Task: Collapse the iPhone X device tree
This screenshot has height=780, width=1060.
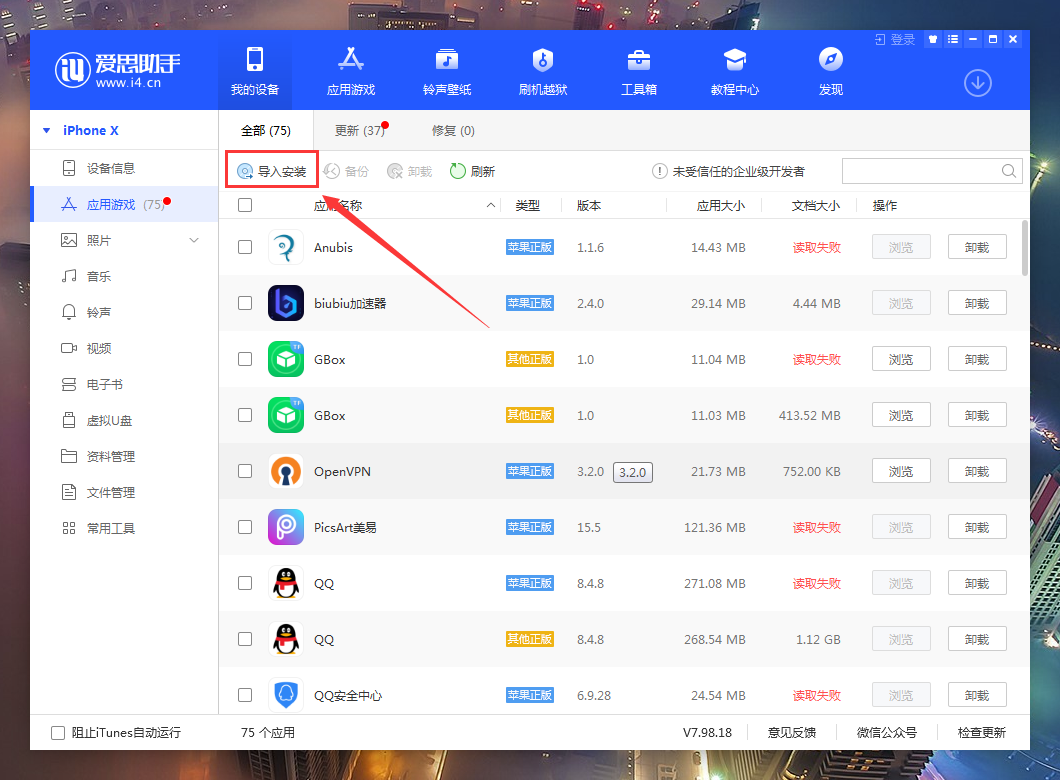Action: (x=47, y=130)
